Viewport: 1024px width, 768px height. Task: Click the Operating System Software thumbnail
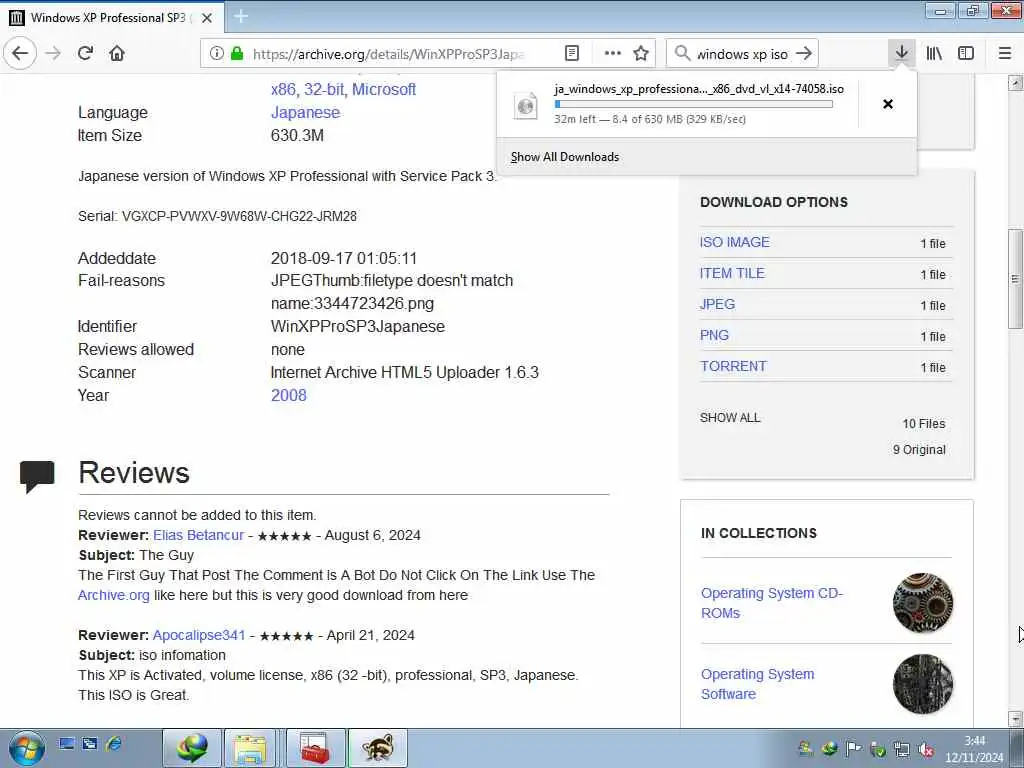923,684
